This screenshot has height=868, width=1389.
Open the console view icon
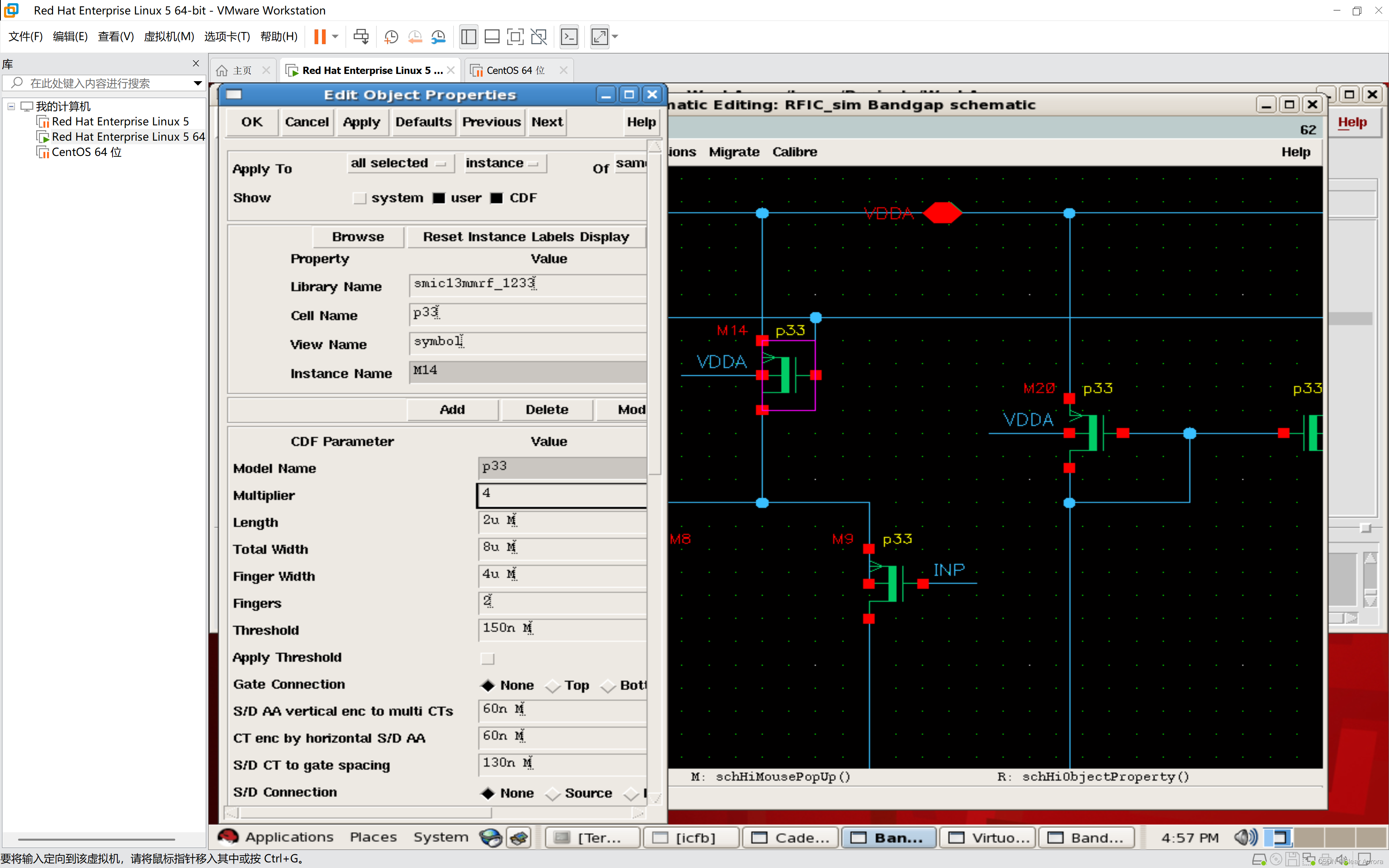(569, 37)
